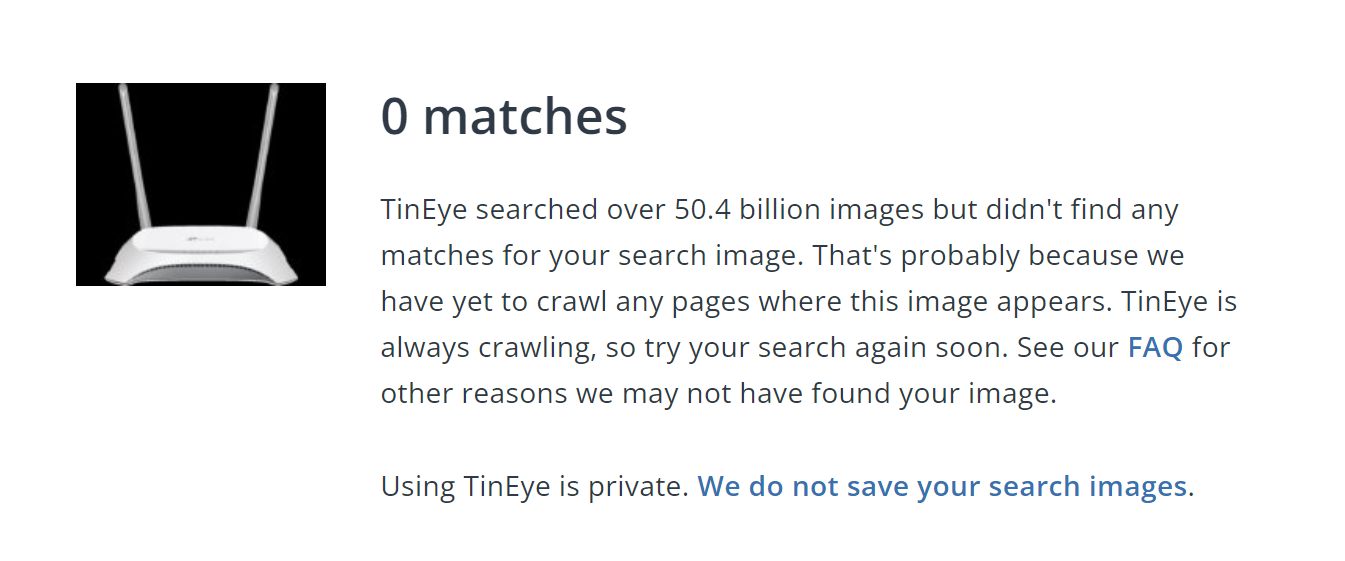
Task: Click the left antenna of the router image
Action: 132,160
